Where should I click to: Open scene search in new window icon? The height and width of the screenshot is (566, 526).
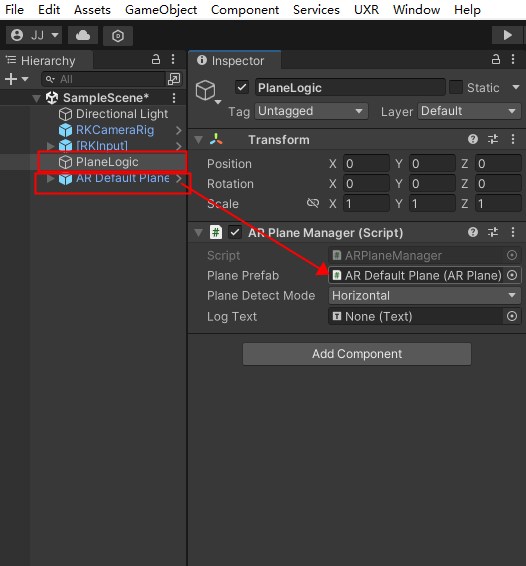click(x=174, y=79)
